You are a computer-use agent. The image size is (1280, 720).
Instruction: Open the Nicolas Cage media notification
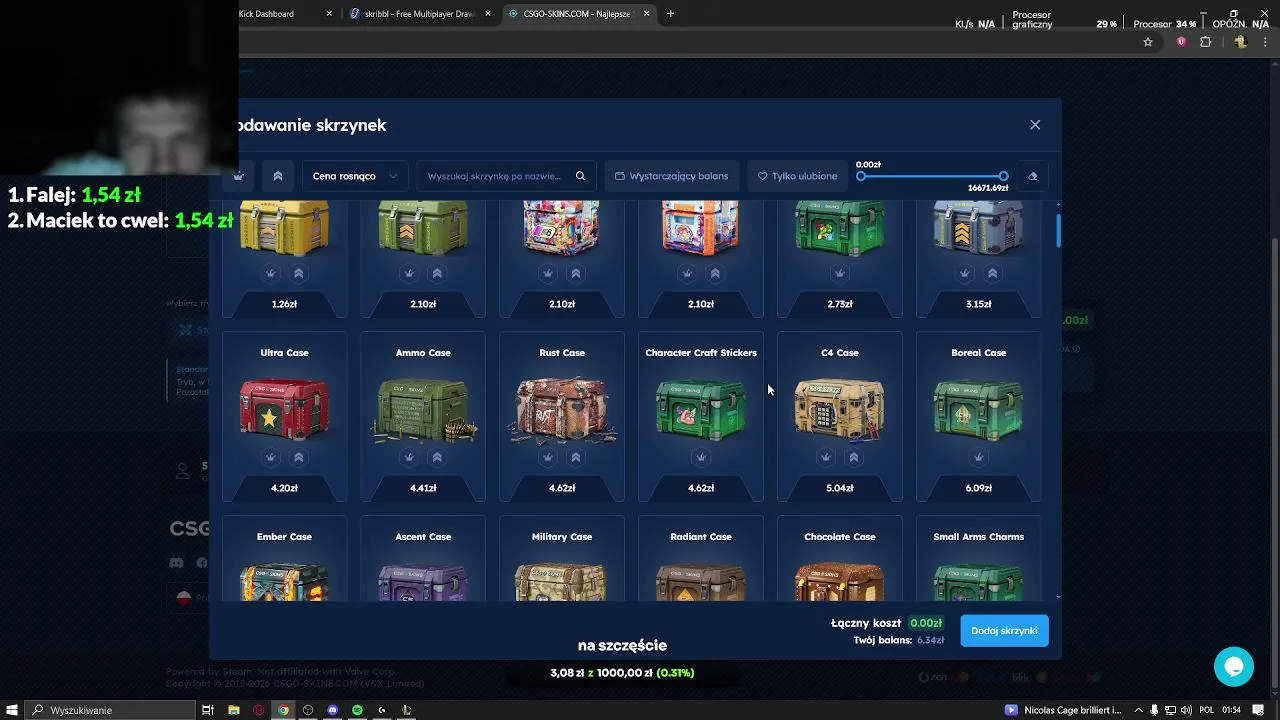[x=1064, y=710]
